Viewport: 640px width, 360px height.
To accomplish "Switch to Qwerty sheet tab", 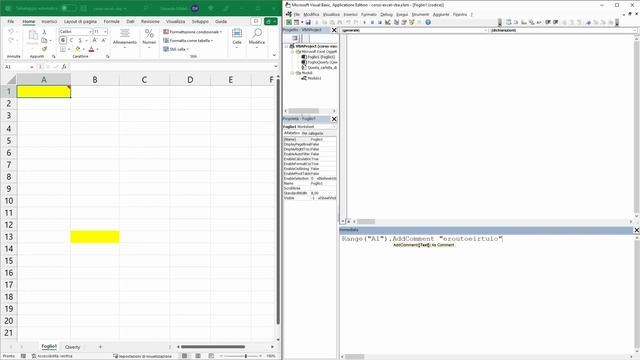I will [73, 347].
